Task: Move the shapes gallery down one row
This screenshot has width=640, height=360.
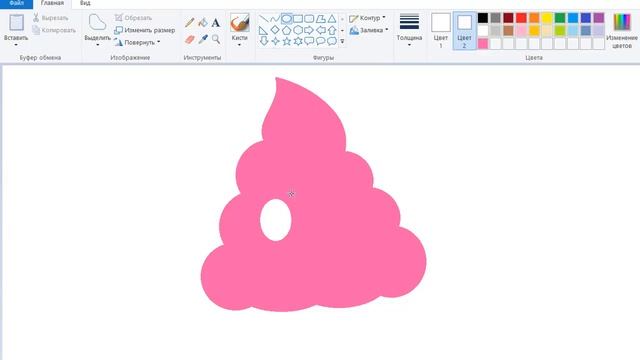Action: pos(342,30)
